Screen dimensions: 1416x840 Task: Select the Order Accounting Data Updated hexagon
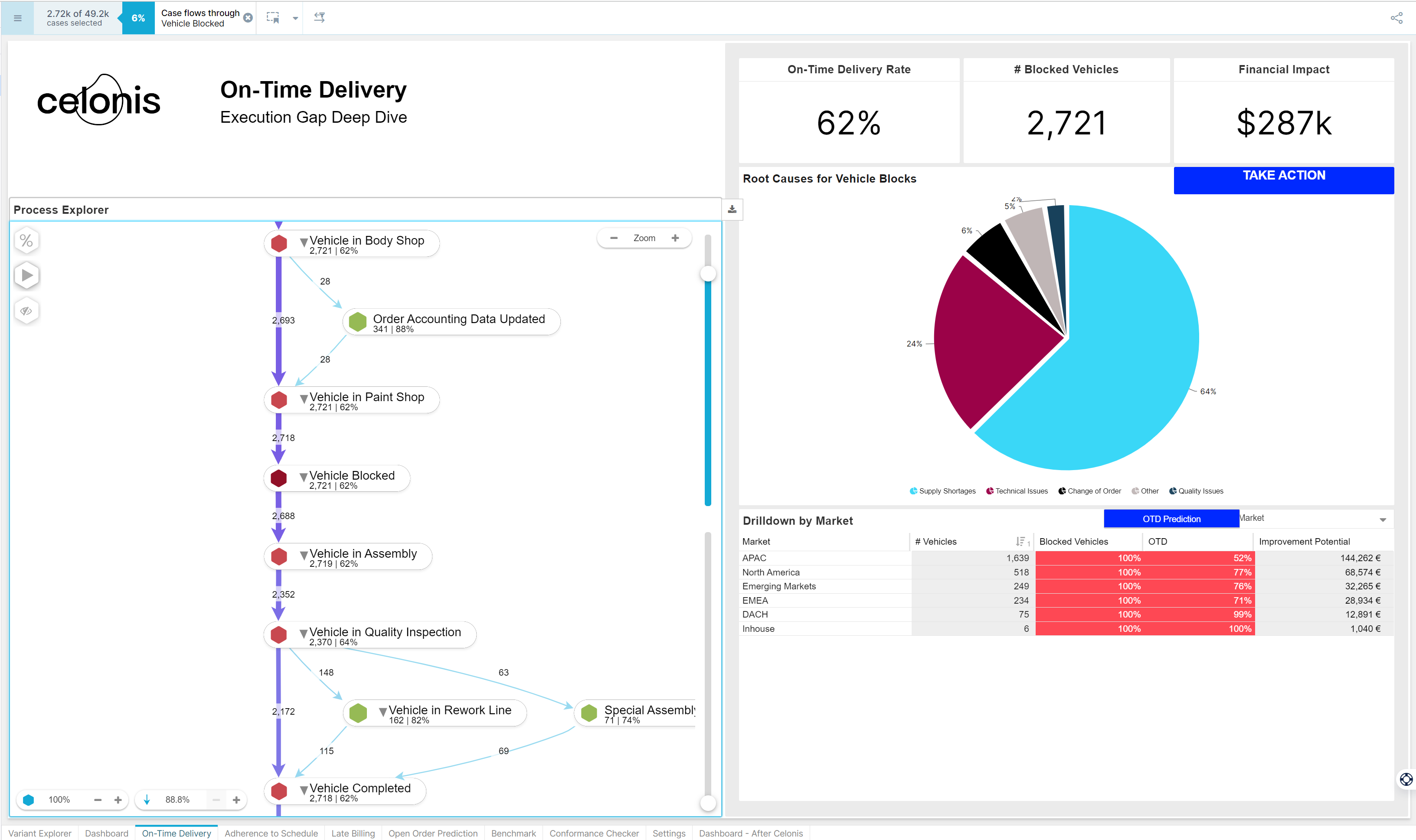click(358, 321)
